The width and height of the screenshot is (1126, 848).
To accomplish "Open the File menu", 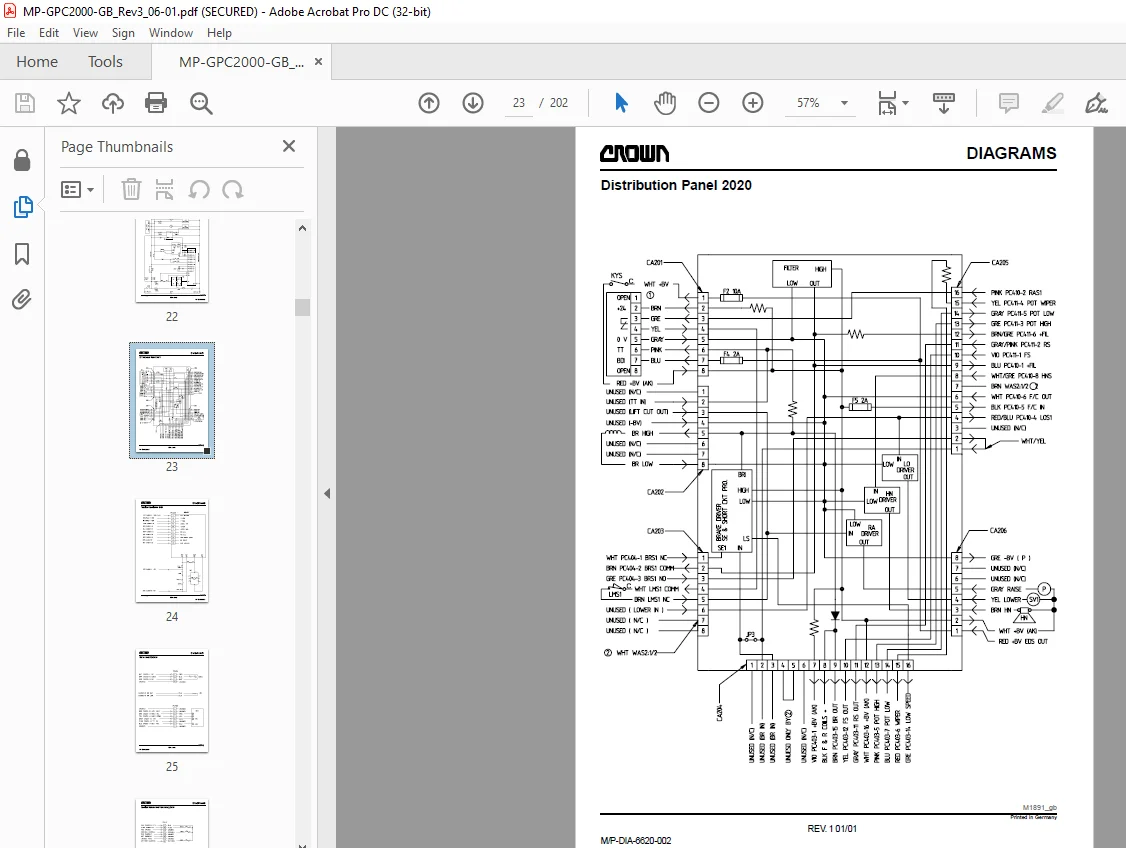I will [x=16, y=33].
